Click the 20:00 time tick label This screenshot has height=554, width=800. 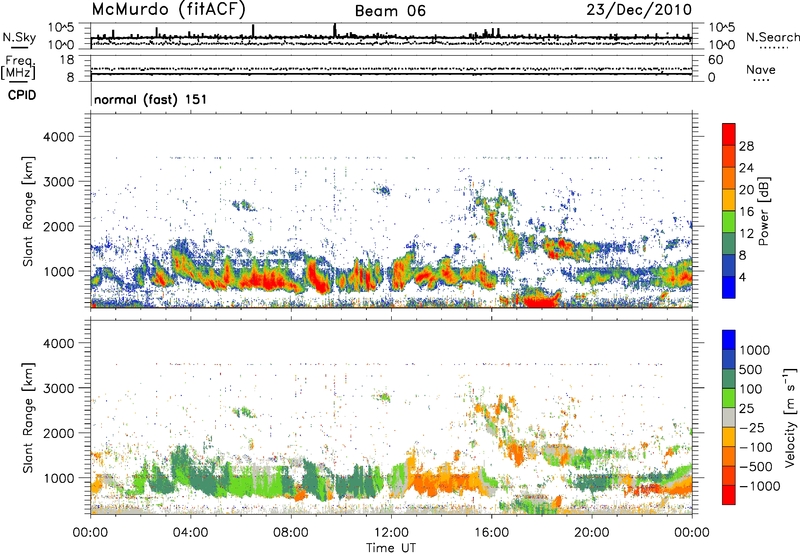[592, 533]
